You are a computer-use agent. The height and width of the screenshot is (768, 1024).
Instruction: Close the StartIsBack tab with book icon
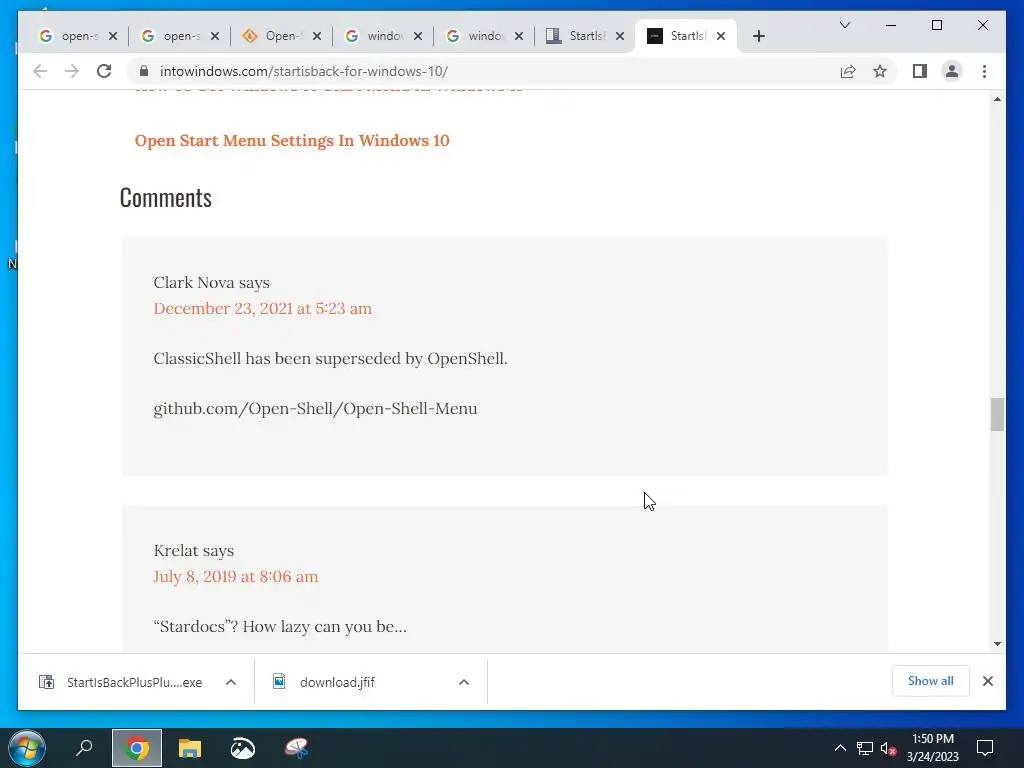pyautogui.click(x=620, y=36)
